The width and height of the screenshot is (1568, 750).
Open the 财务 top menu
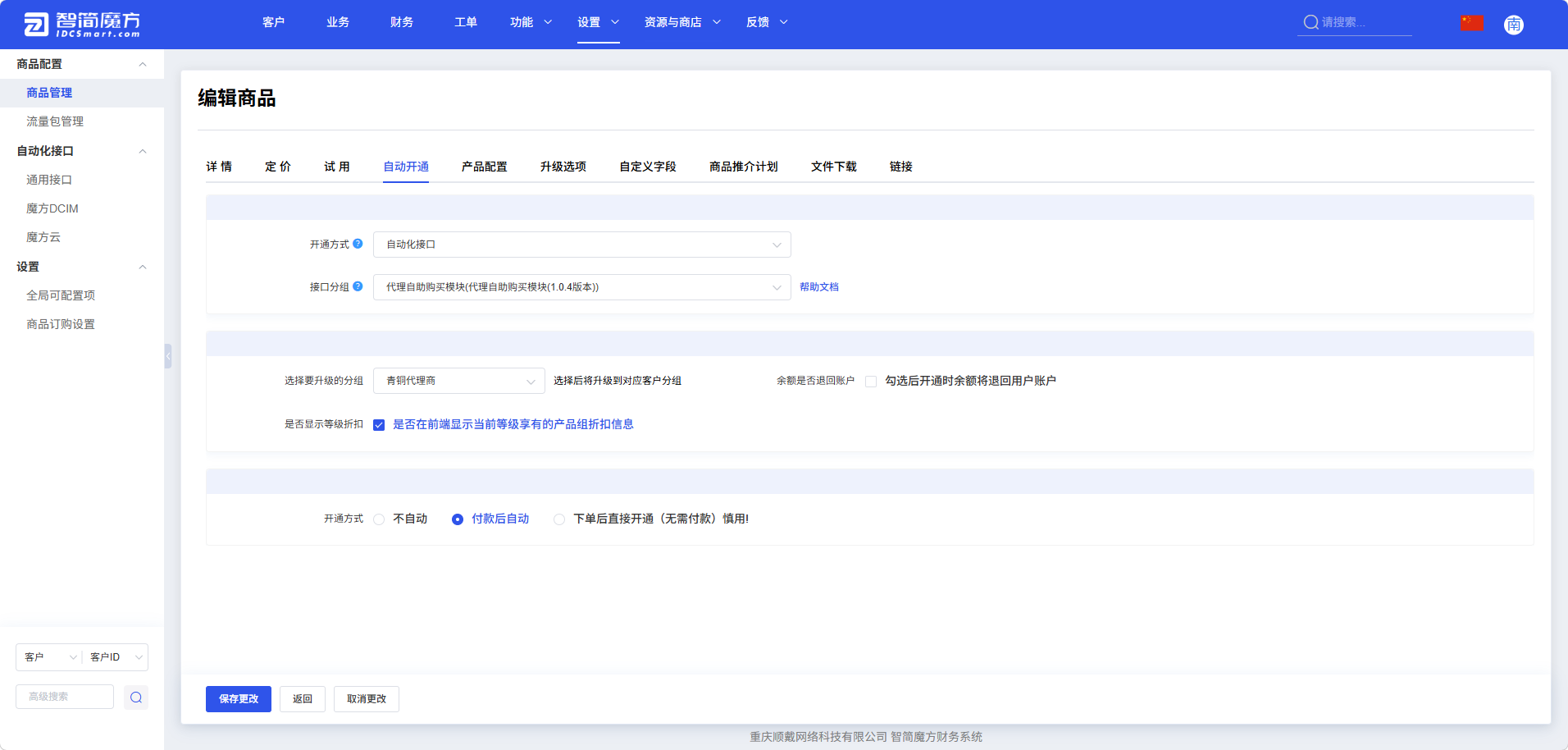click(402, 22)
